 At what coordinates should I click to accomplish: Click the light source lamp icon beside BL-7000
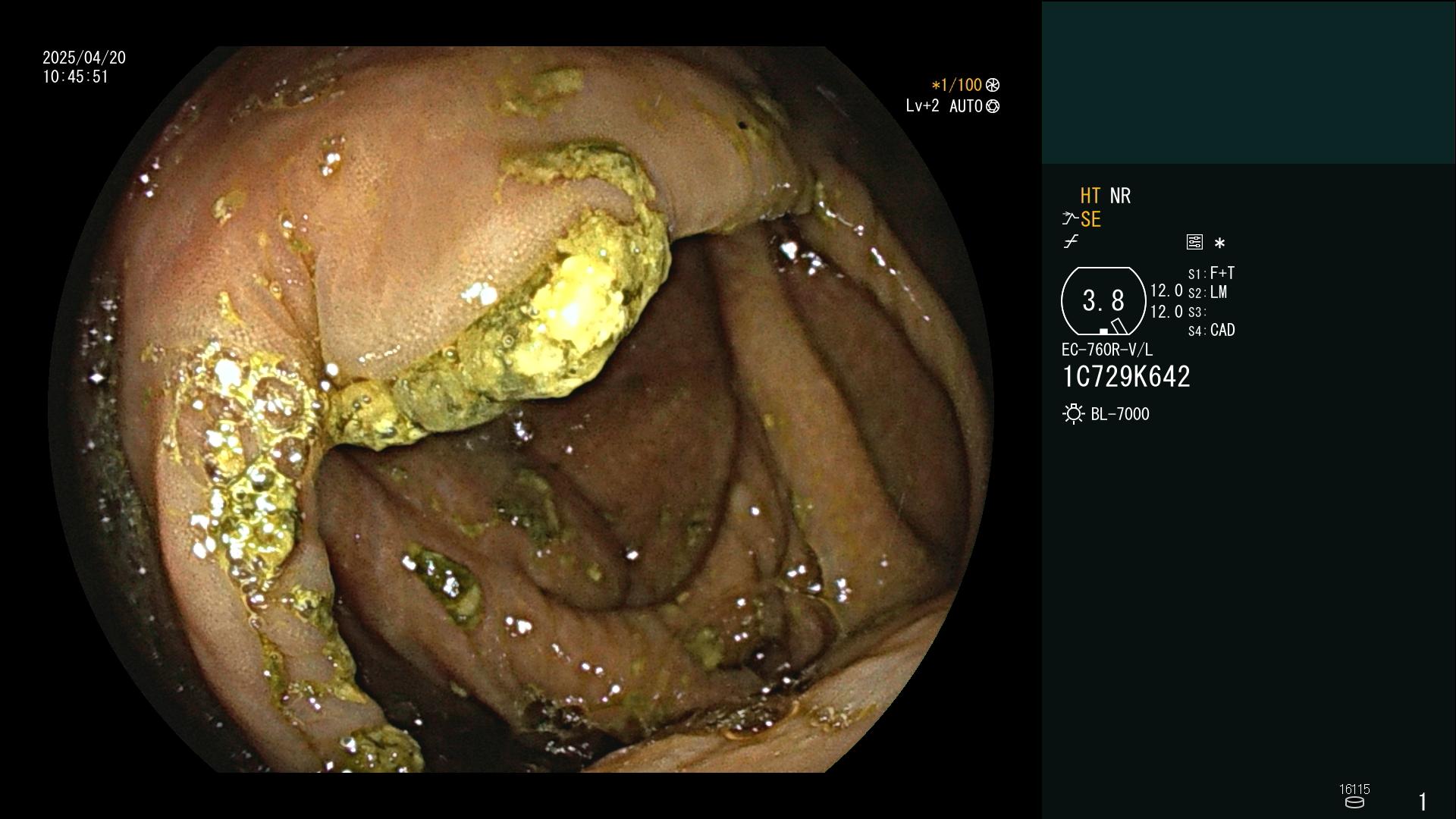[x=1073, y=414]
